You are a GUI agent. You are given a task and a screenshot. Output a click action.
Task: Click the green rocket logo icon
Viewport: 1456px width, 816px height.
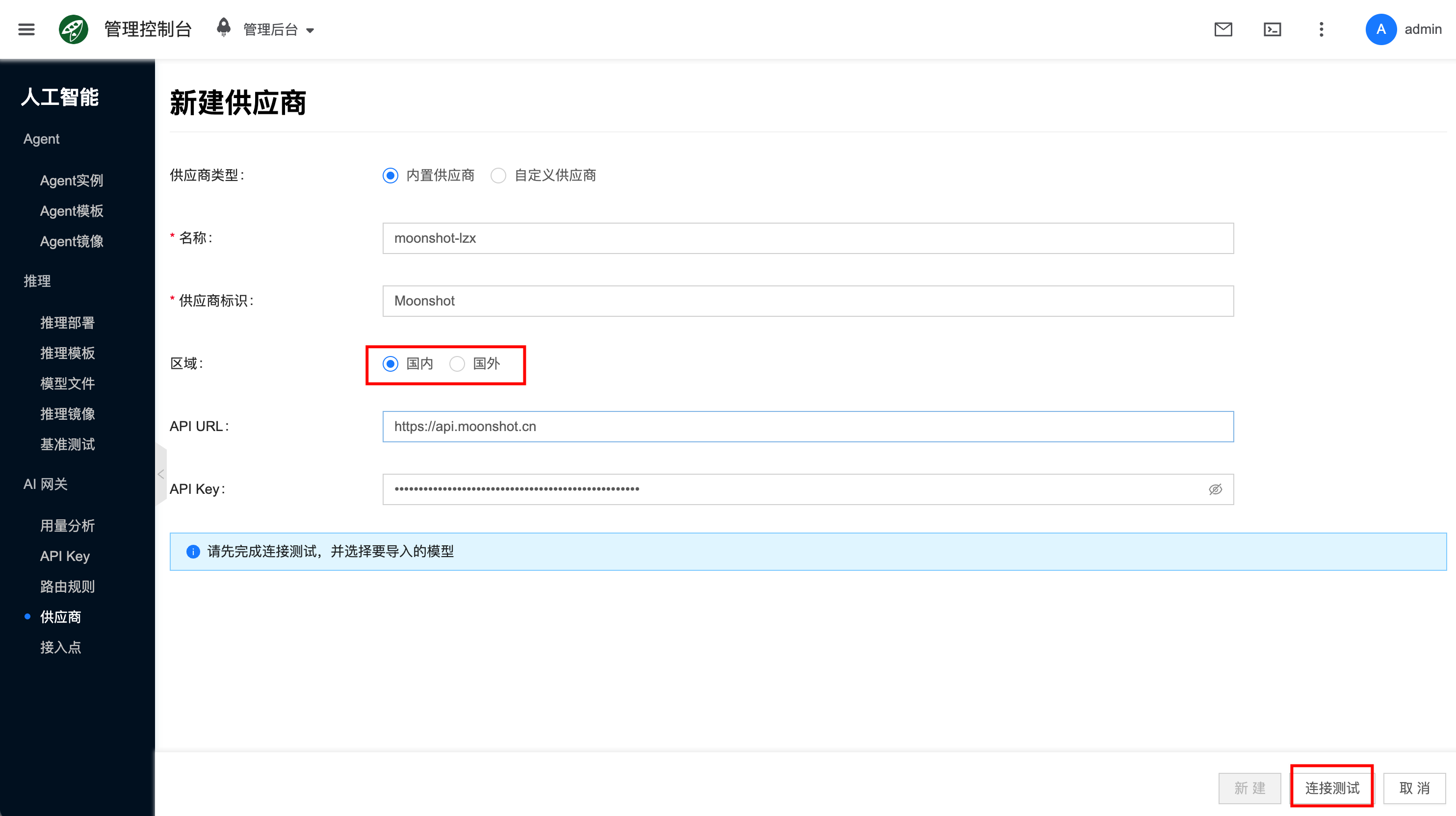click(74, 29)
